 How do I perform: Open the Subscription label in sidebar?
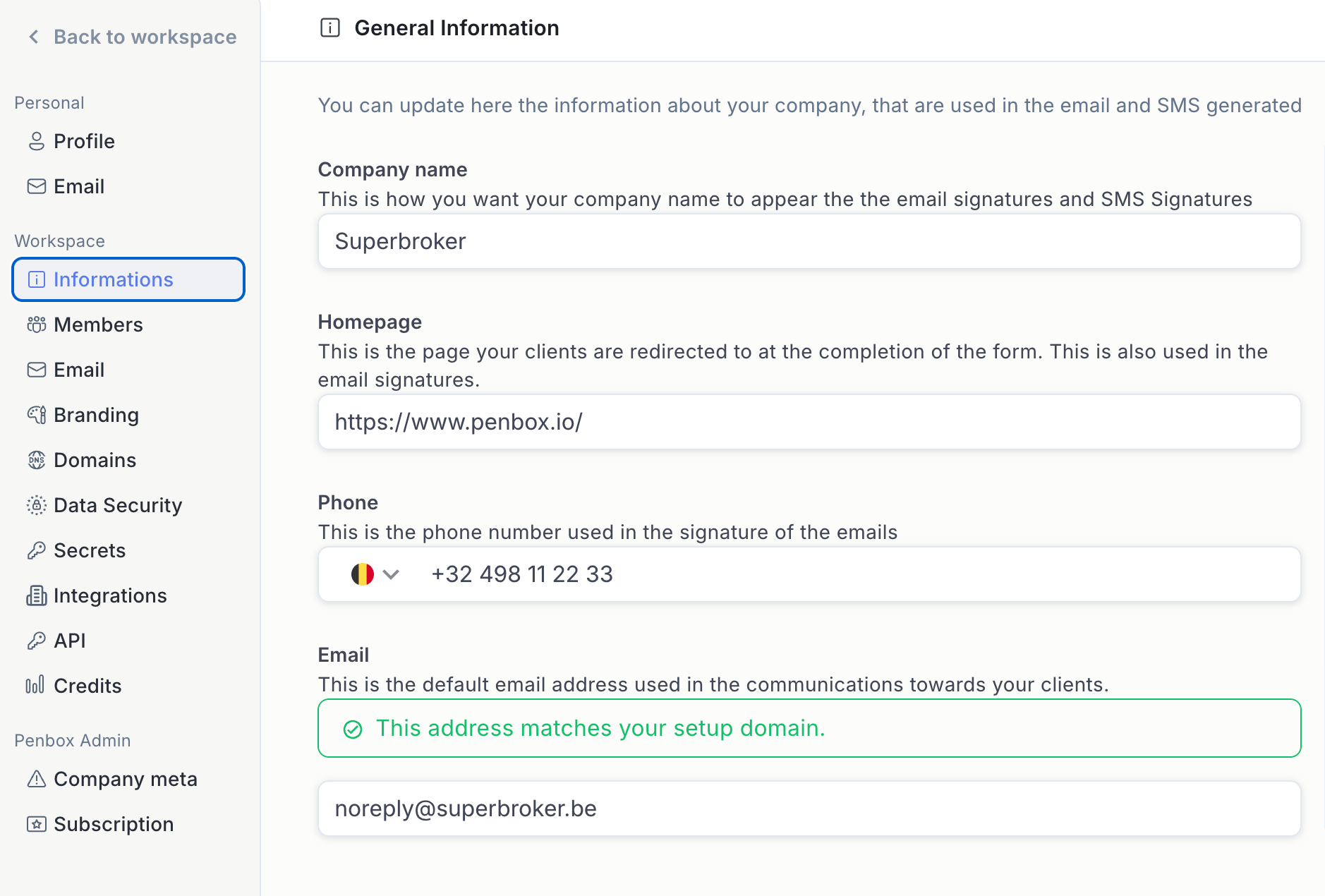[114, 824]
